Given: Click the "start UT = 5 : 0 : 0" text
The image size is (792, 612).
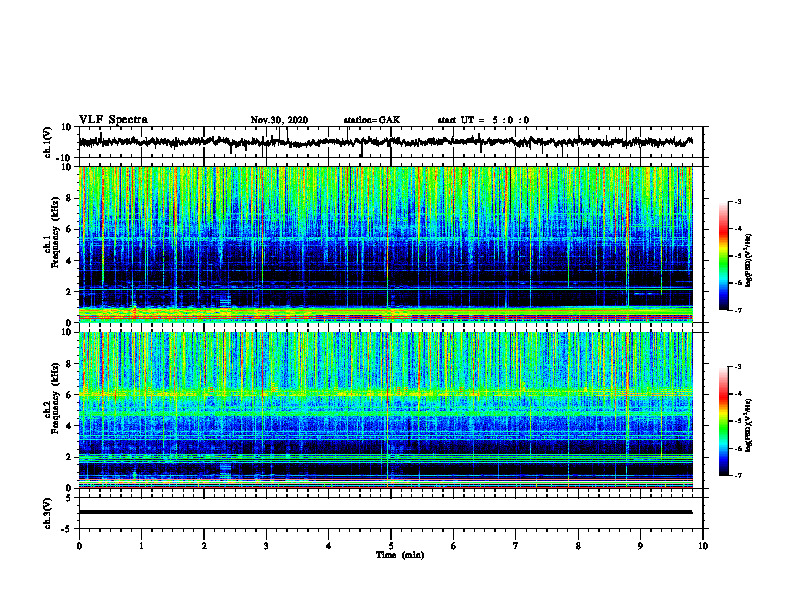Looking at the screenshot, I should [x=483, y=120].
